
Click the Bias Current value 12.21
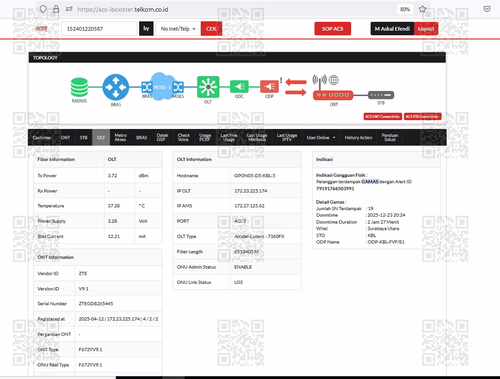click(x=114, y=236)
